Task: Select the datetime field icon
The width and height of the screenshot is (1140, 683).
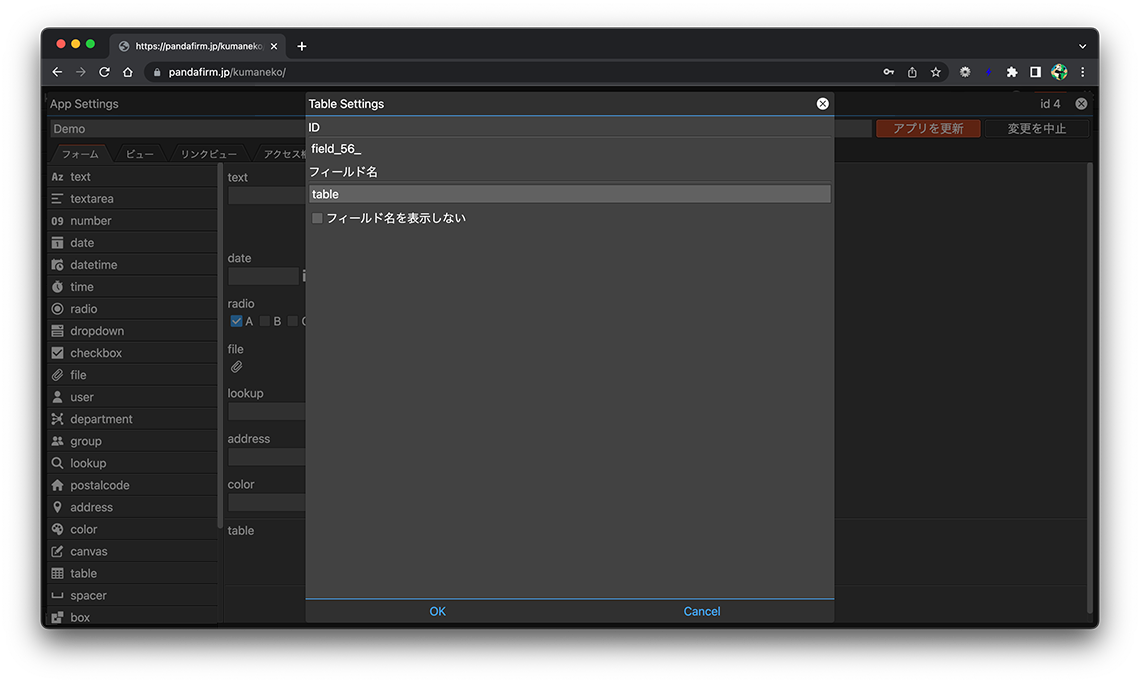Action: 57,265
